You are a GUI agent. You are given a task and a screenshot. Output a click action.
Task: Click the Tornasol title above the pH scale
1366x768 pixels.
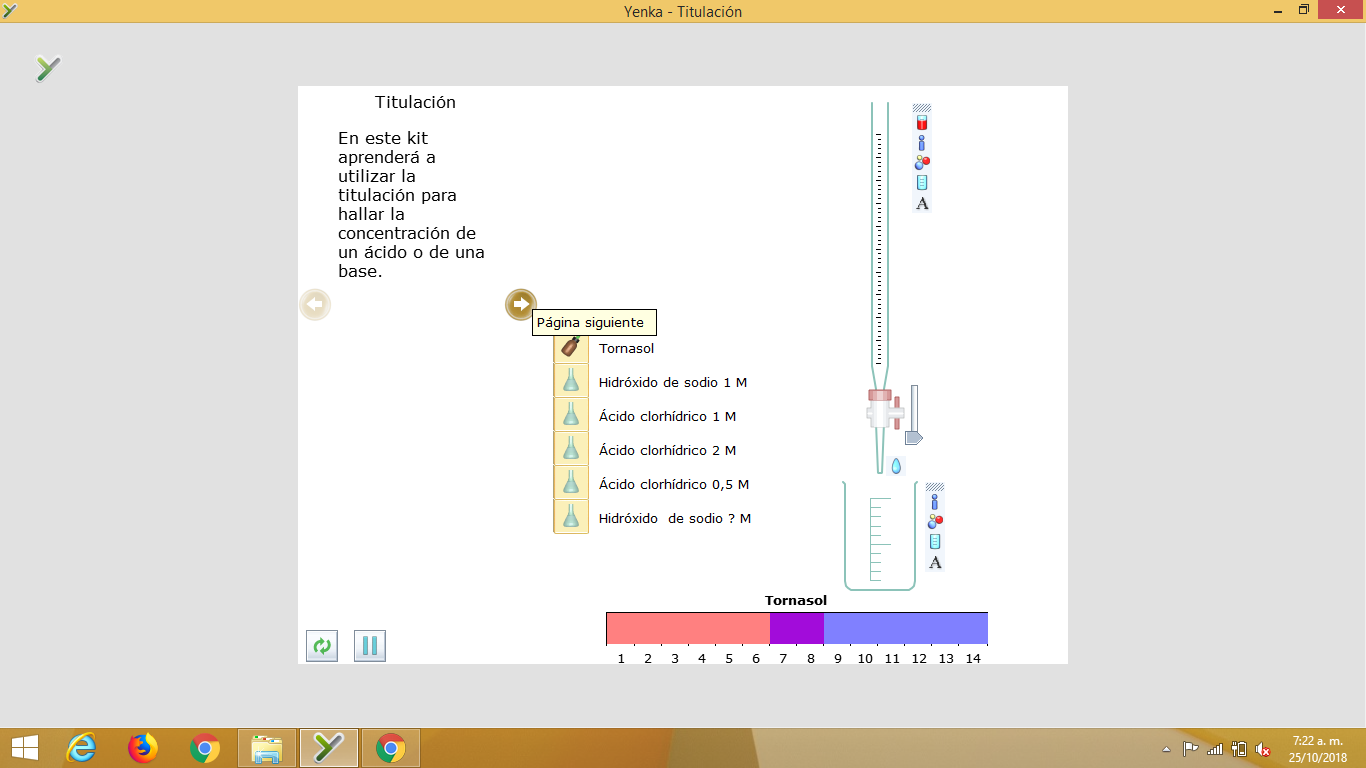(x=796, y=600)
